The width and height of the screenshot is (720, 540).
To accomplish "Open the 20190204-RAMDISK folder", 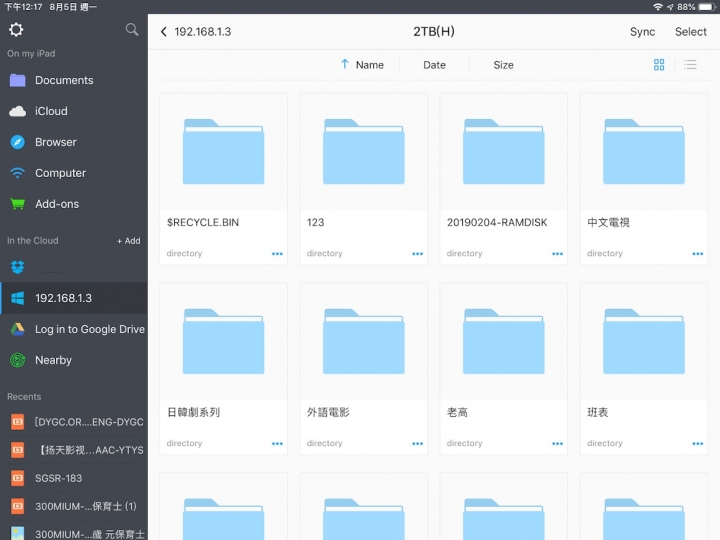I will pyautogui.click(x=503, y=179).
